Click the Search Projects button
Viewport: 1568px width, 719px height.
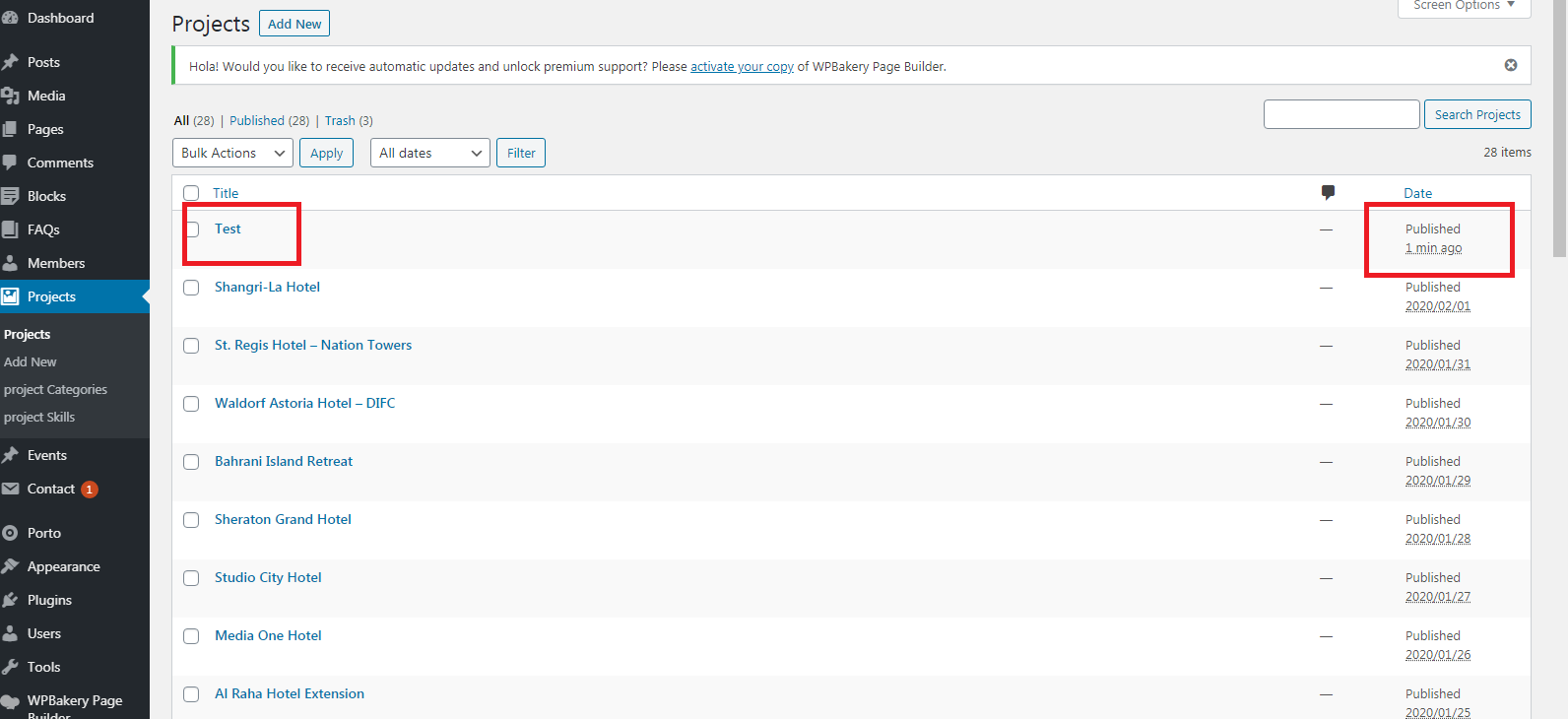coord(1477,114)
